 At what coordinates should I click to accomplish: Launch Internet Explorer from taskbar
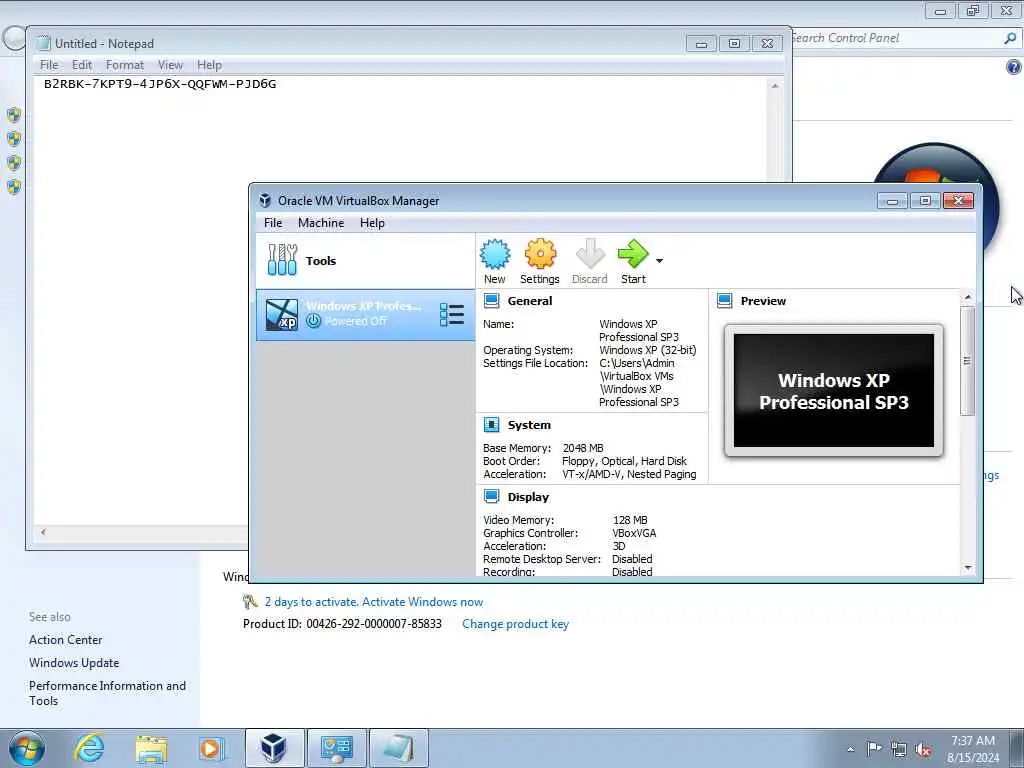tap(89, 748)
